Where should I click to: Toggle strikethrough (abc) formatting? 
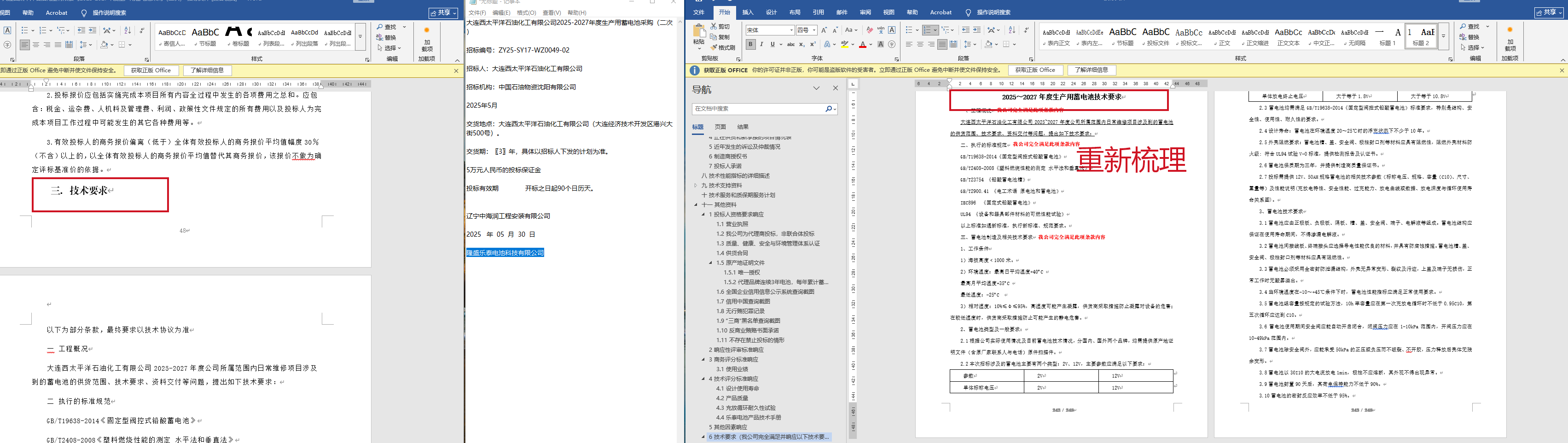click(x=791, y=44)
